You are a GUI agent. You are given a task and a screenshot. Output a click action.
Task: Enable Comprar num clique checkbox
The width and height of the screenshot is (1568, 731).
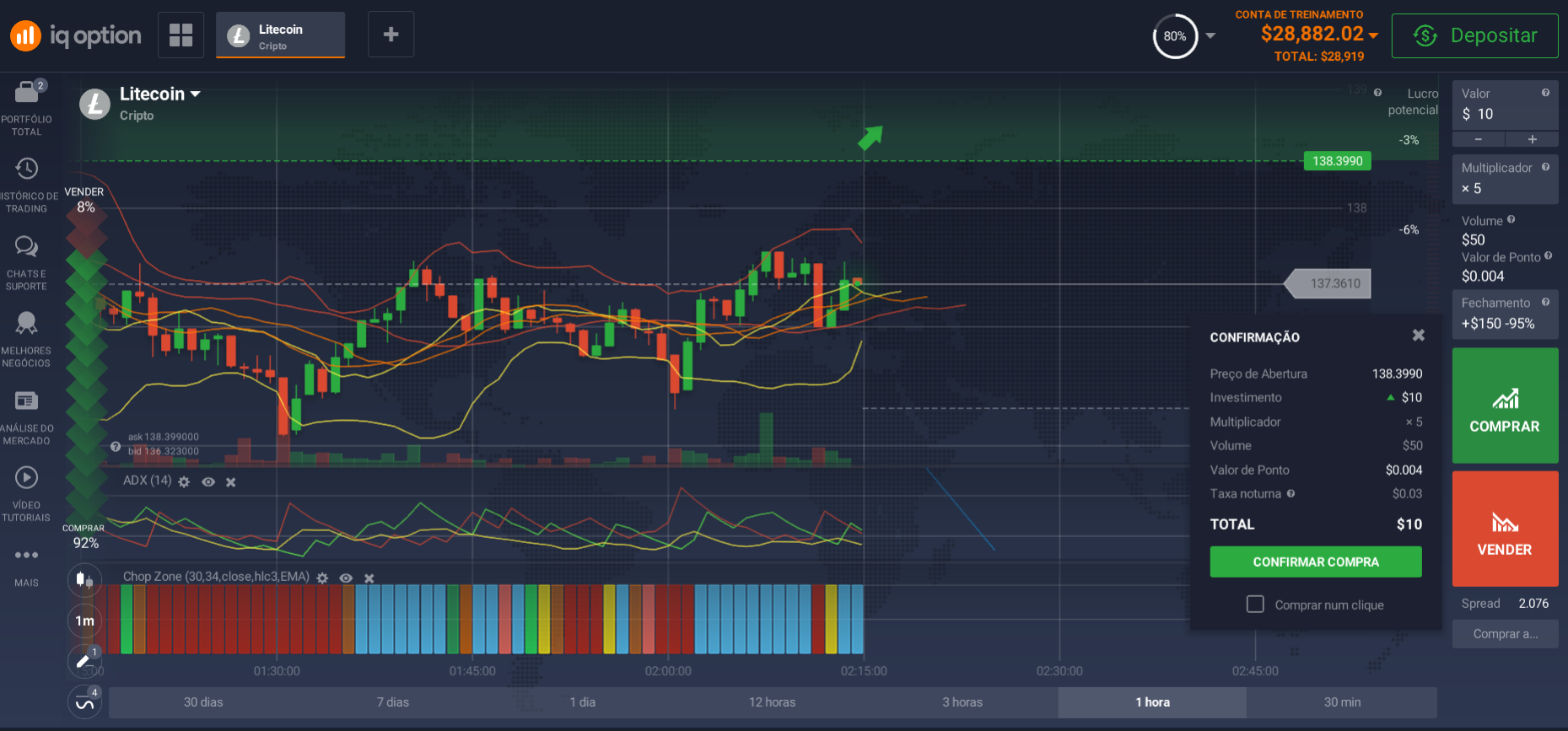coord(1255,605)
